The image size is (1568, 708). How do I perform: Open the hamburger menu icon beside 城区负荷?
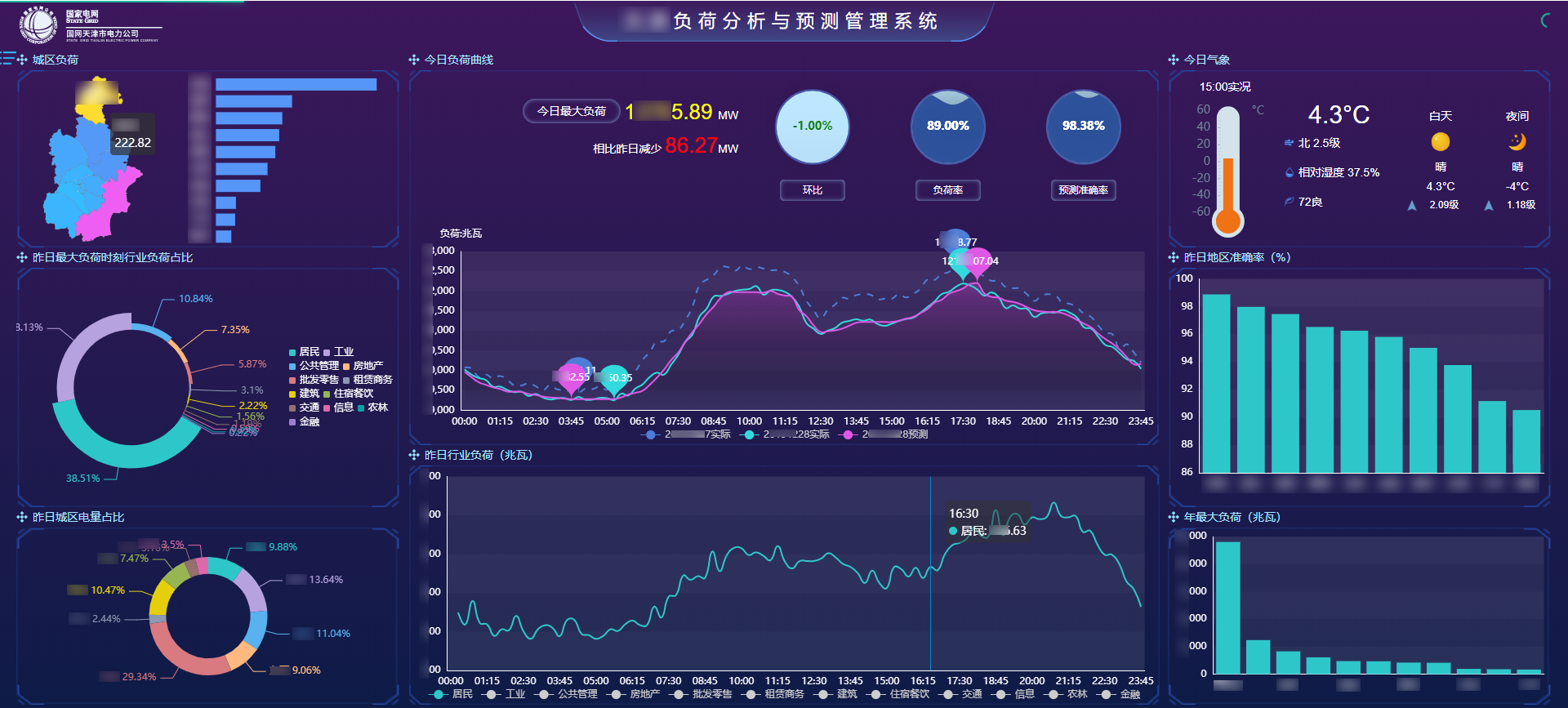click(x=8, y=58)
